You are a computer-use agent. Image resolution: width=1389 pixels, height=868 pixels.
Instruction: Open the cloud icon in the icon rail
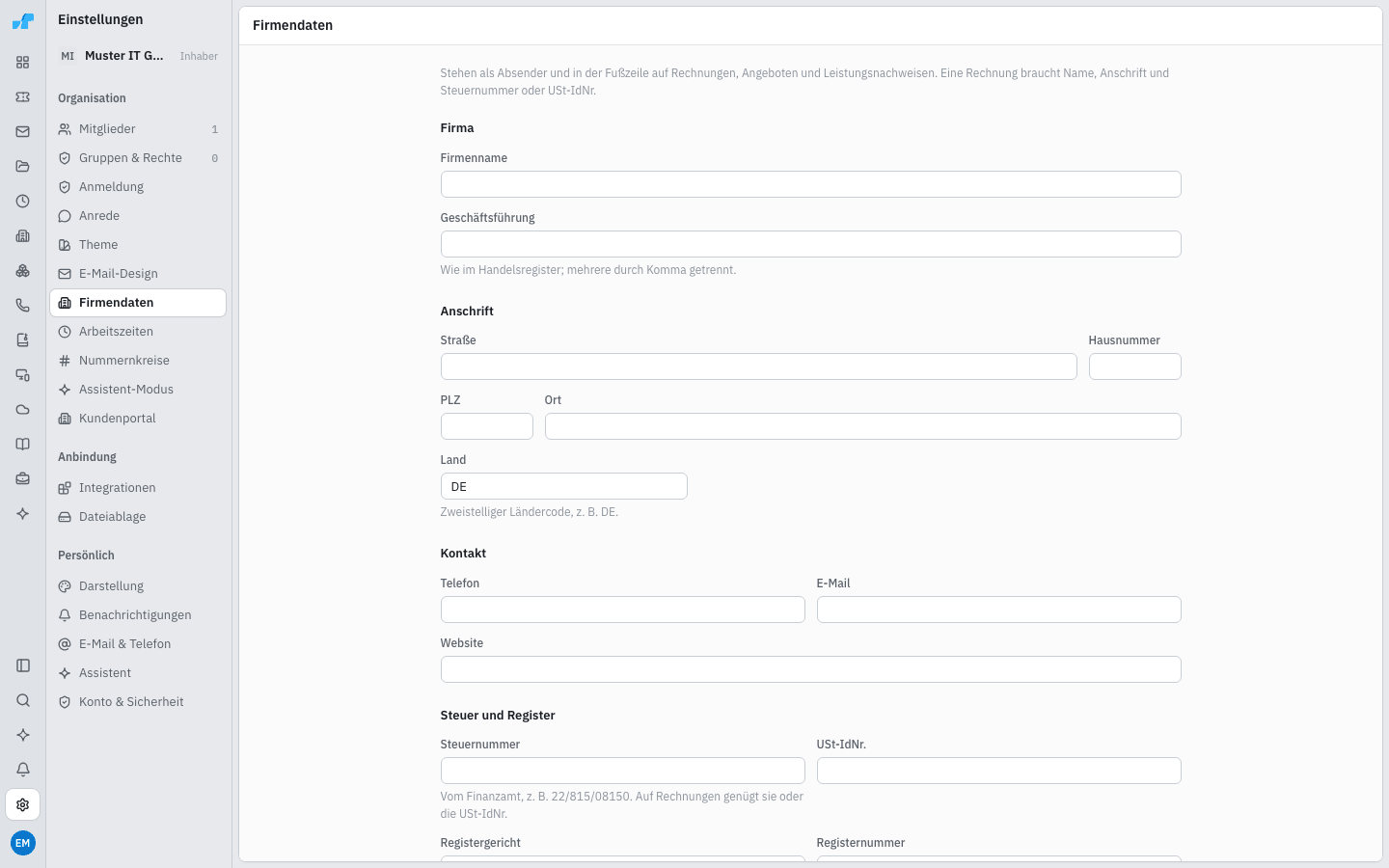coord(23,410)
